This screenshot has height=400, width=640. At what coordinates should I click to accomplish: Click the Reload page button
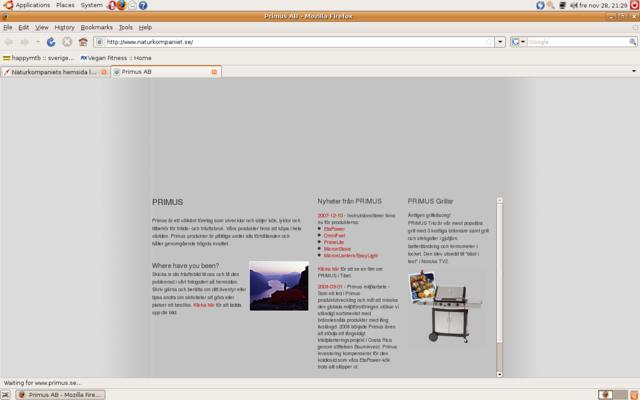tap(51, 42)
